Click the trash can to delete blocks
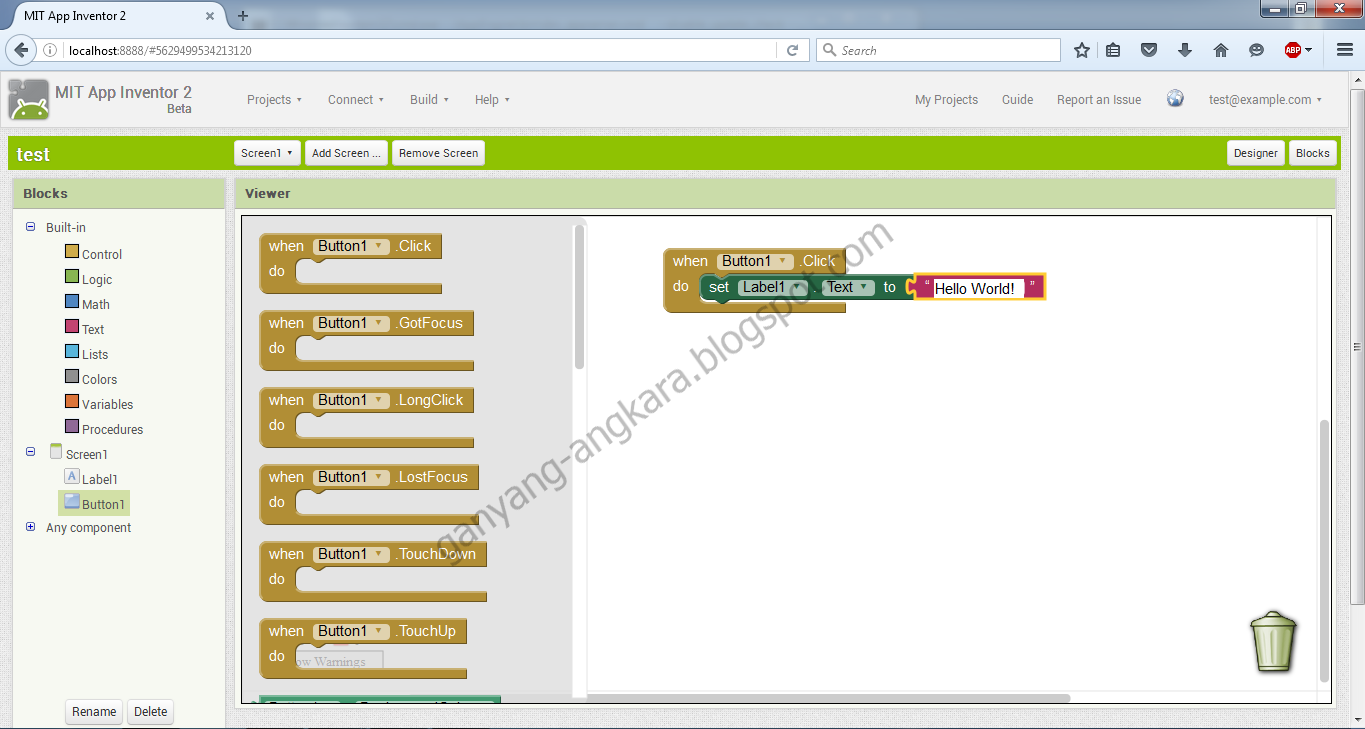The width and height of the screenshot is (1365, 729). (x=1272, y=641)
